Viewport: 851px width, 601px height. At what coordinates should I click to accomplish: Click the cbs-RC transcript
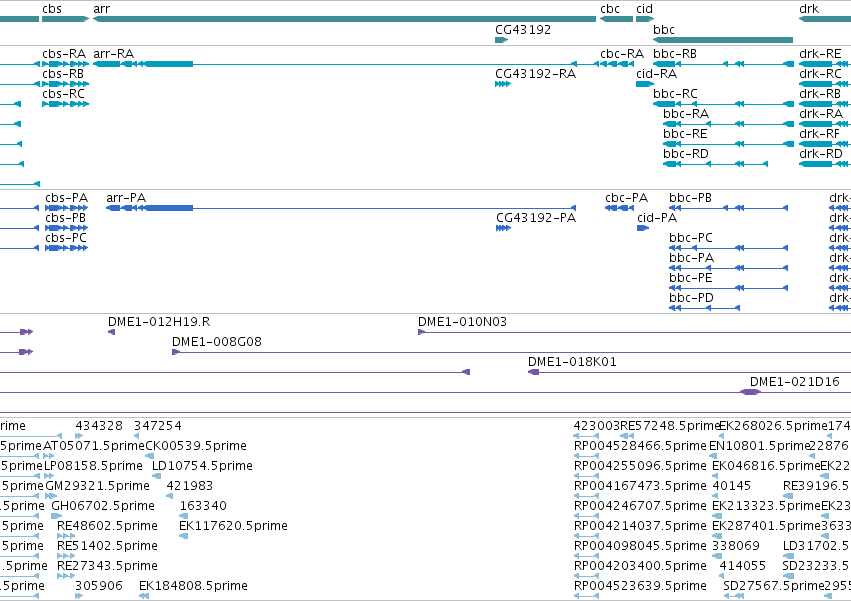pos(65,104)
